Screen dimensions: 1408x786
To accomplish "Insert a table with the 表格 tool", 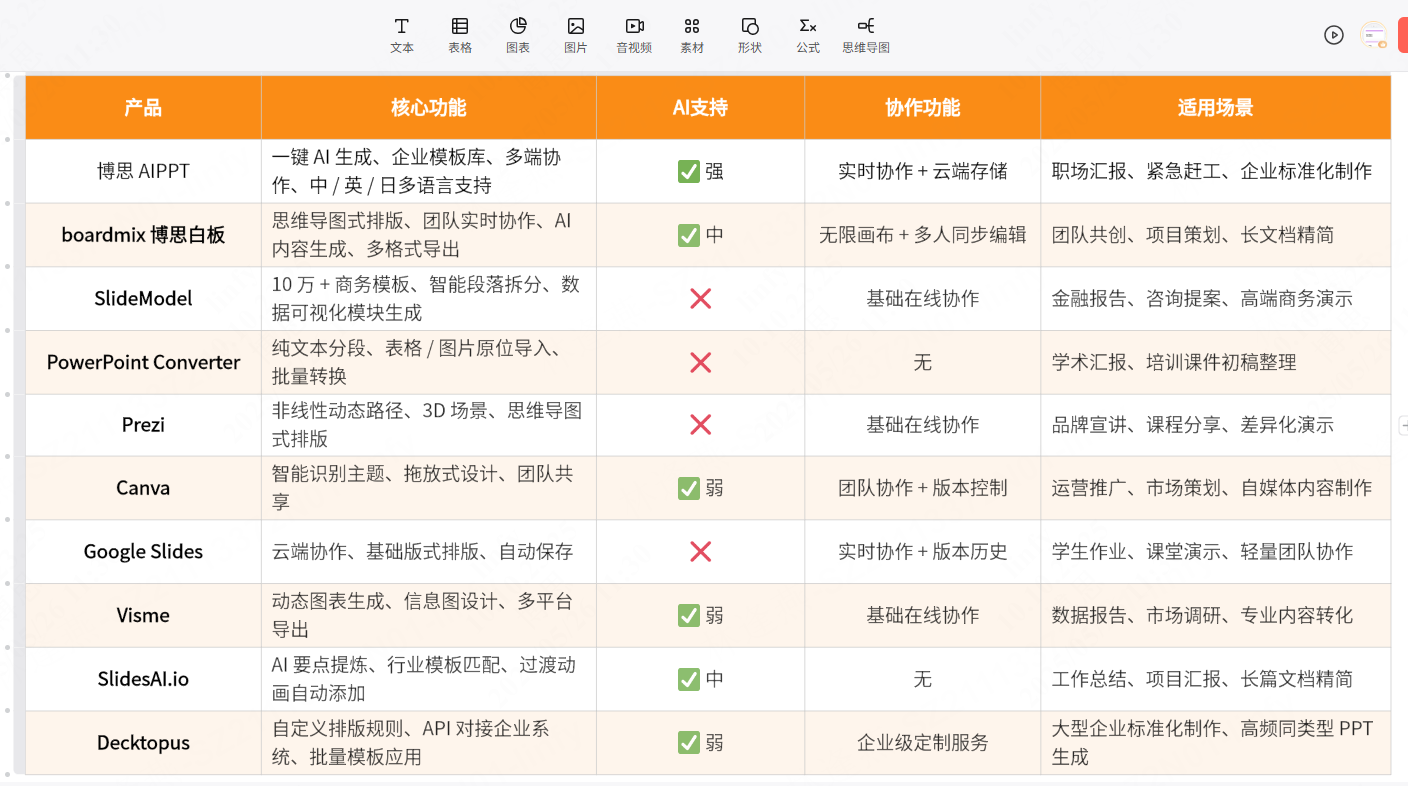I will [460, 35].
